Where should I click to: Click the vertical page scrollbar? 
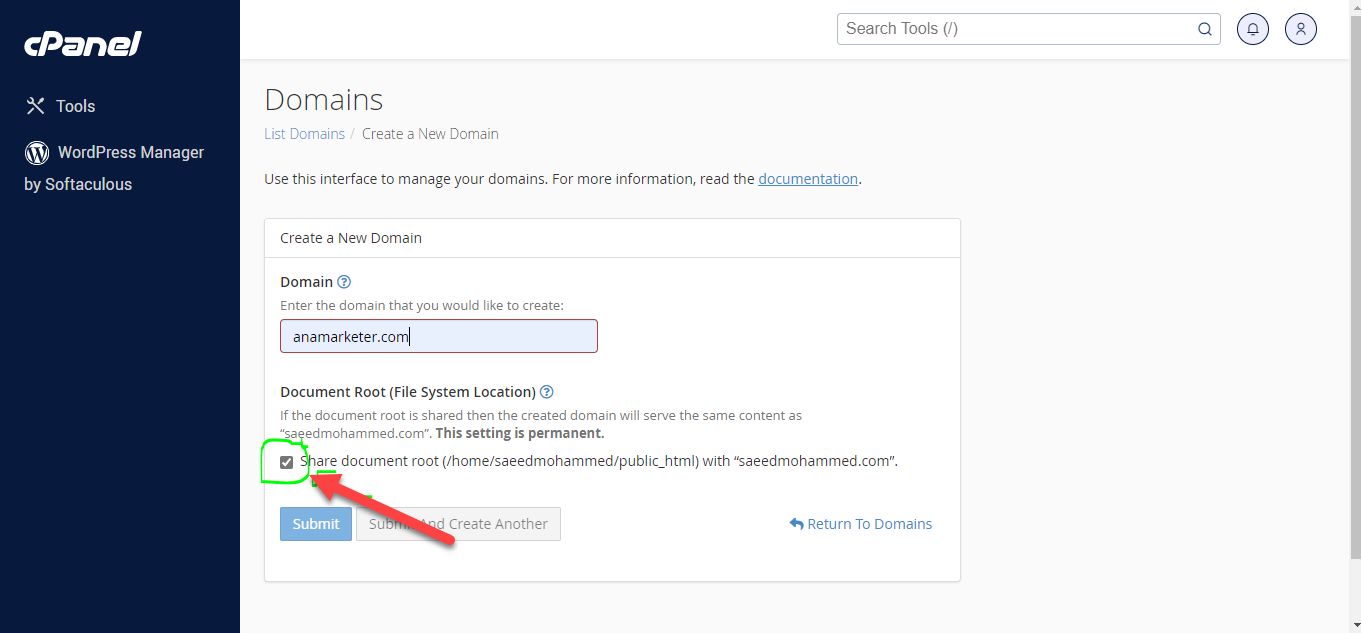click(x=1355, y=280)
